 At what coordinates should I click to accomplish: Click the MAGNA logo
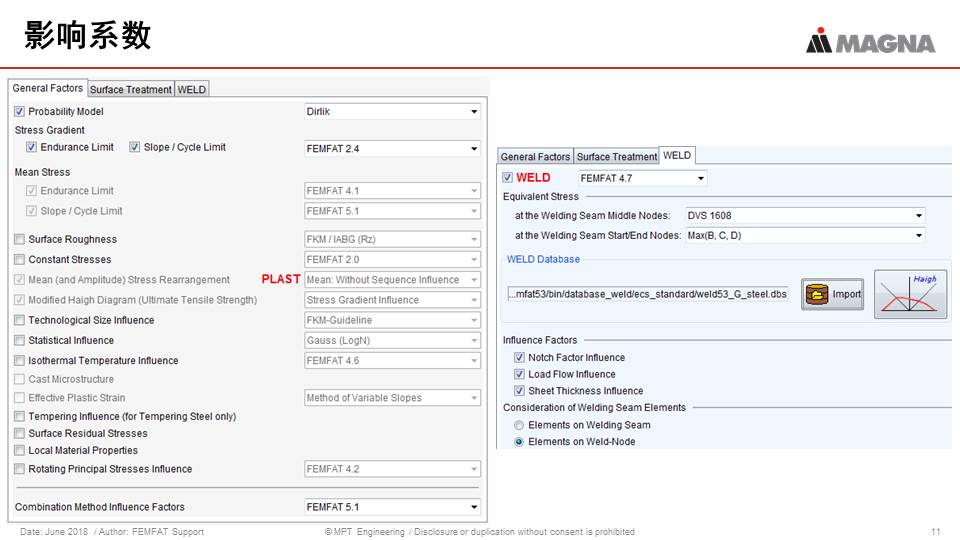click(870, 42)
